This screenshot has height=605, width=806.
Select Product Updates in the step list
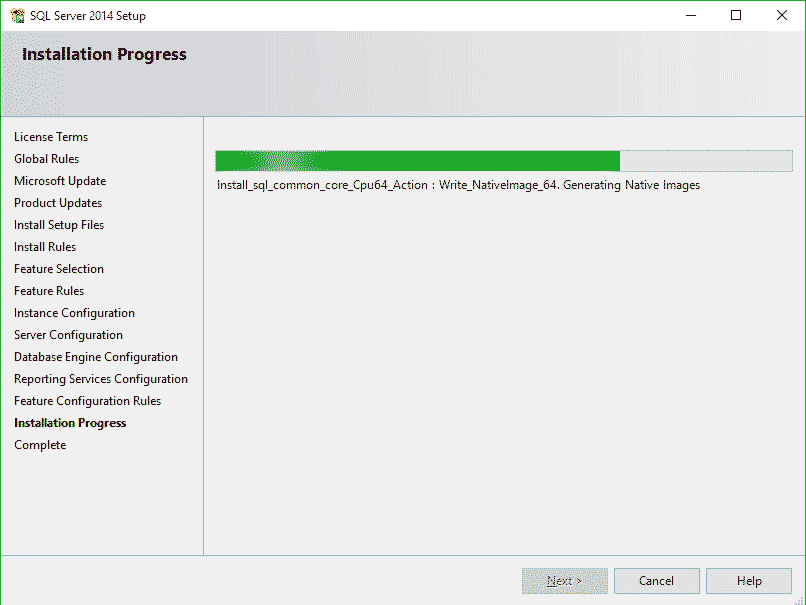point(58,202)
